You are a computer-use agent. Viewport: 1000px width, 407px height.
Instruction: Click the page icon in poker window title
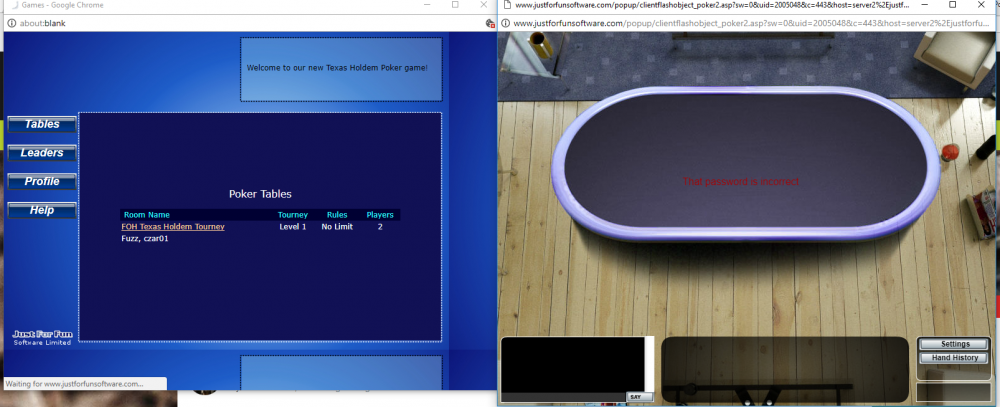pyautogui.click(x=506, y=4)
